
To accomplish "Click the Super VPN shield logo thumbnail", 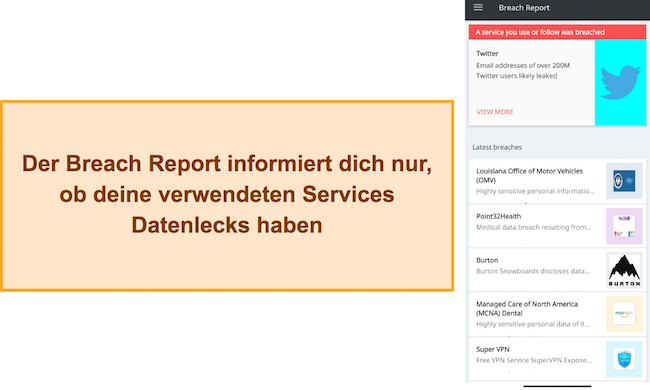I will tap(624, 359).
